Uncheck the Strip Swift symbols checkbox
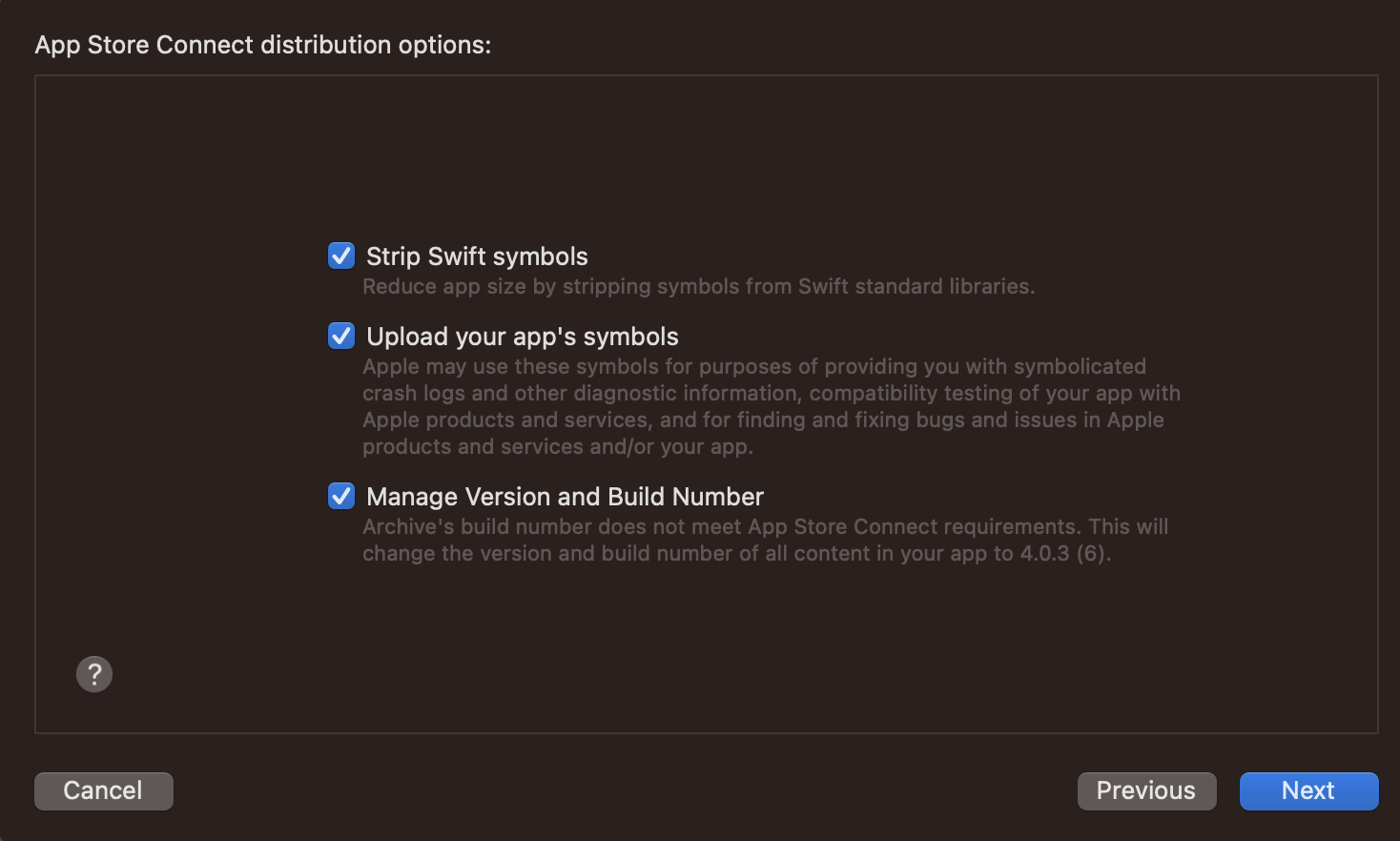The height and width of the screenshot is (841, 1400). (x=341, y=256)
